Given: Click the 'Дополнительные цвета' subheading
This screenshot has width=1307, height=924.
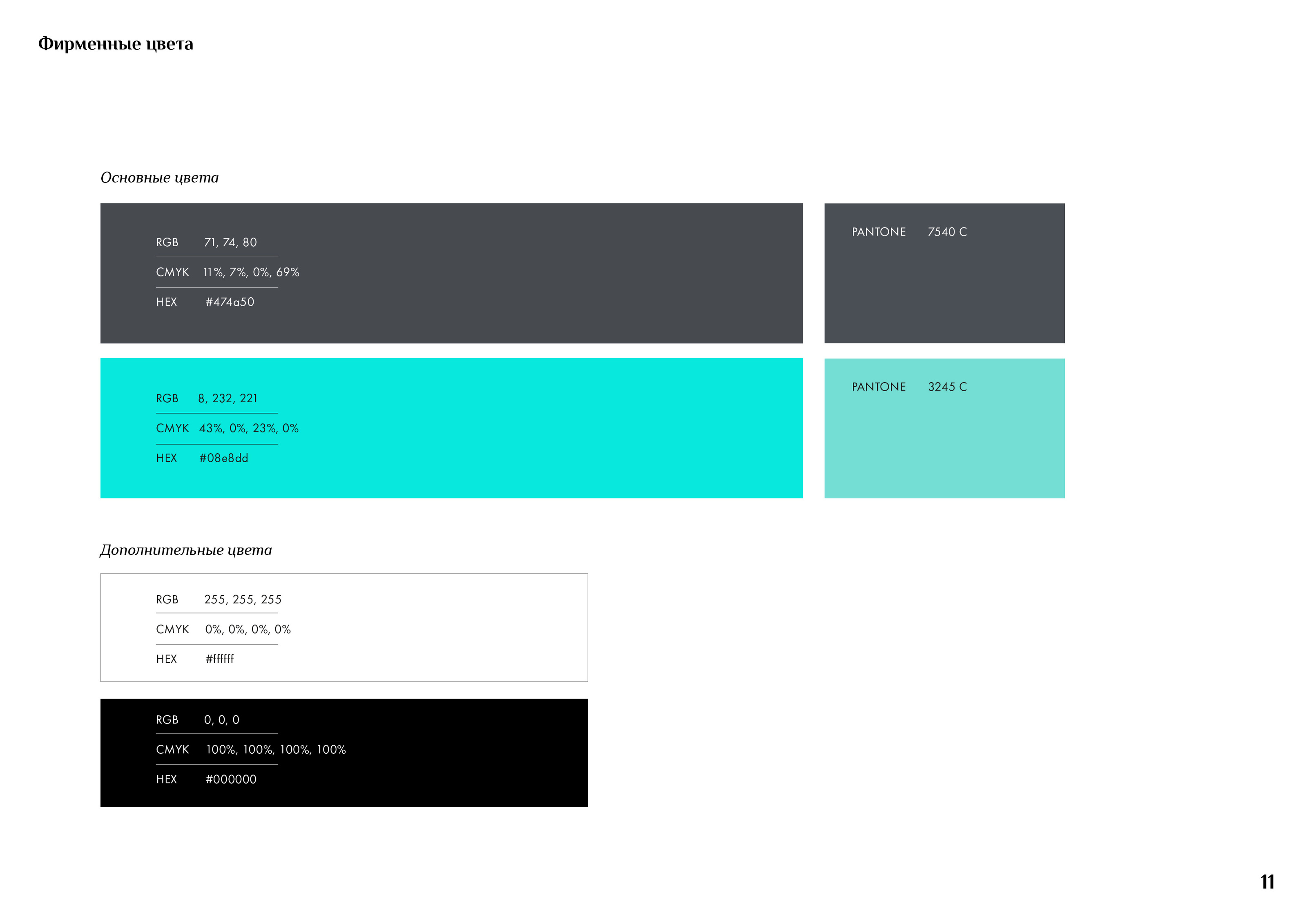Looking at the screenshot, I should click(x=186, y=550).
